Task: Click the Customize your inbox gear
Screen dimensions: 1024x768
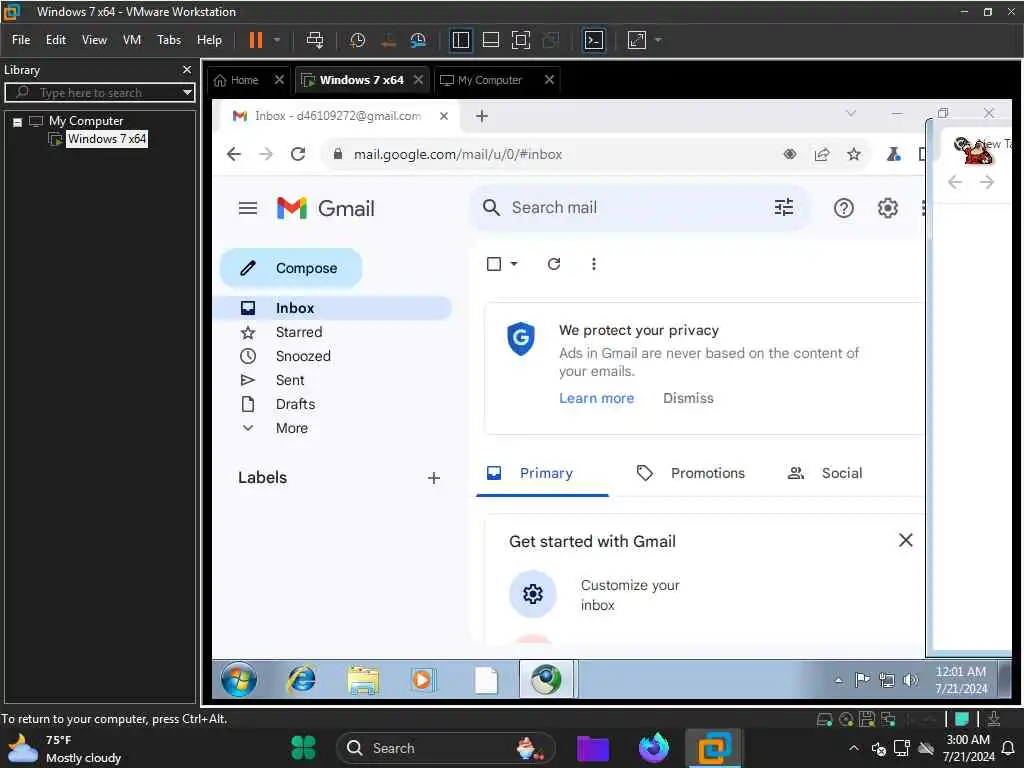Action: coord(532,594)
